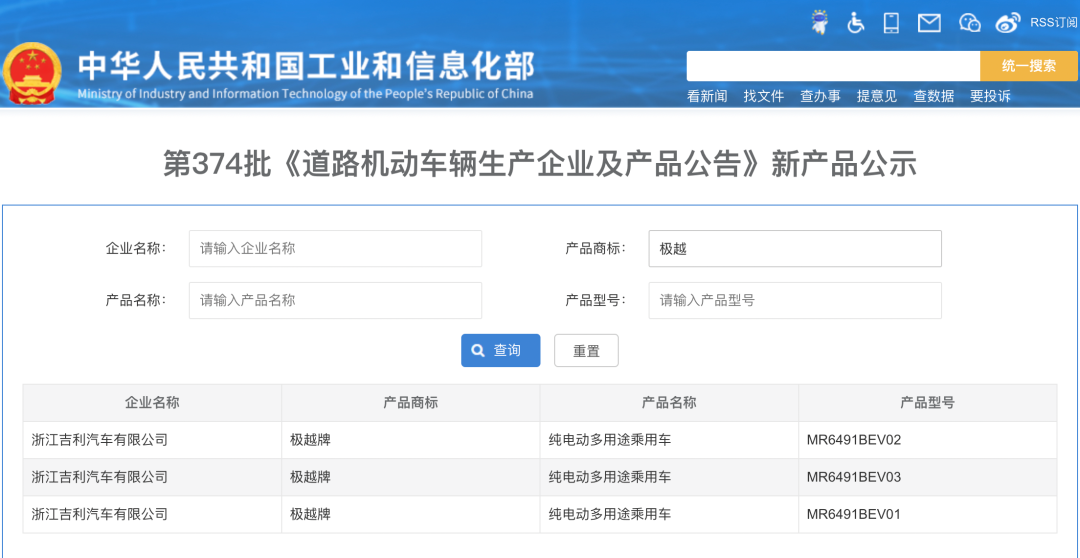
Task: Click 纯电动多用途乘用车 in the MR6491BEV01 row
Action: (610, 514)
